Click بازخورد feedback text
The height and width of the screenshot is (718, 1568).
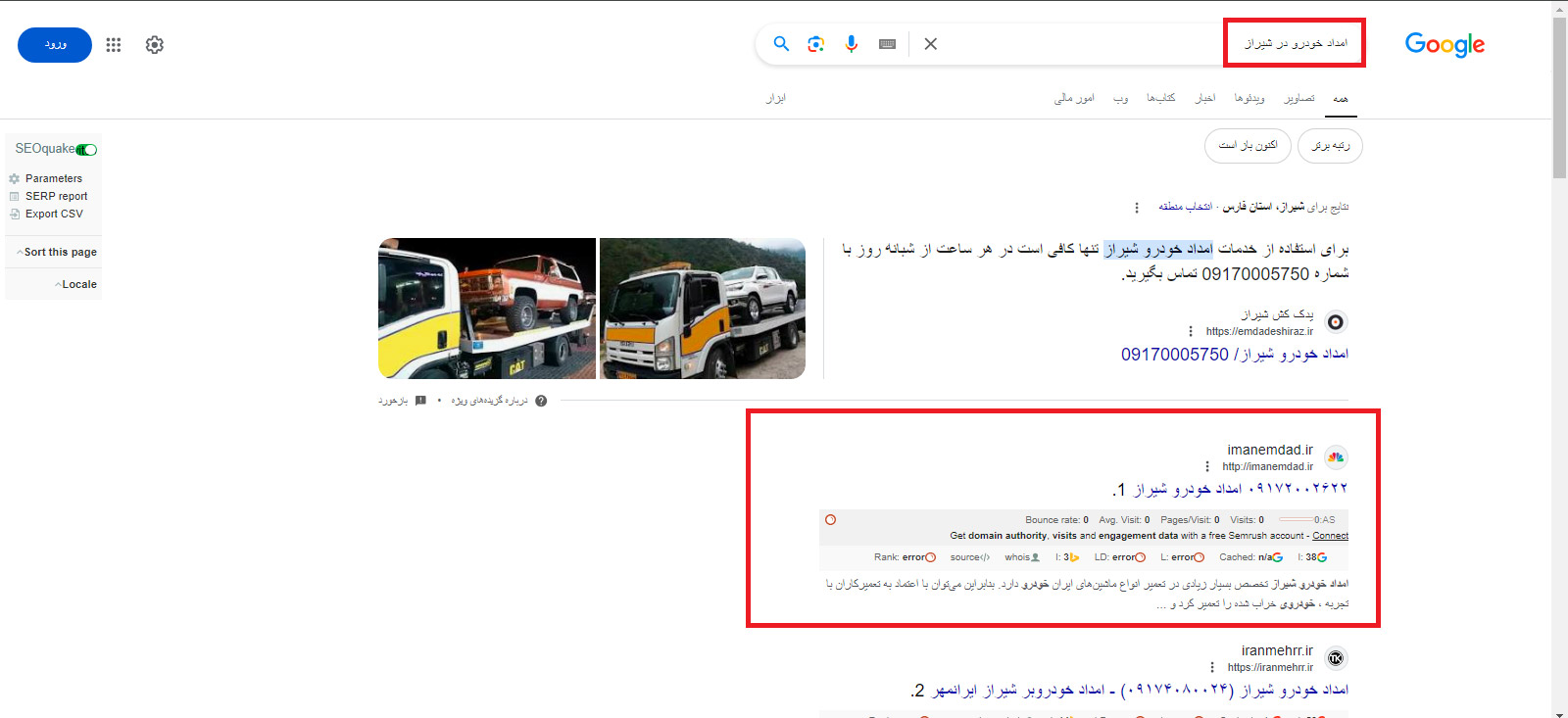(393, 401)
